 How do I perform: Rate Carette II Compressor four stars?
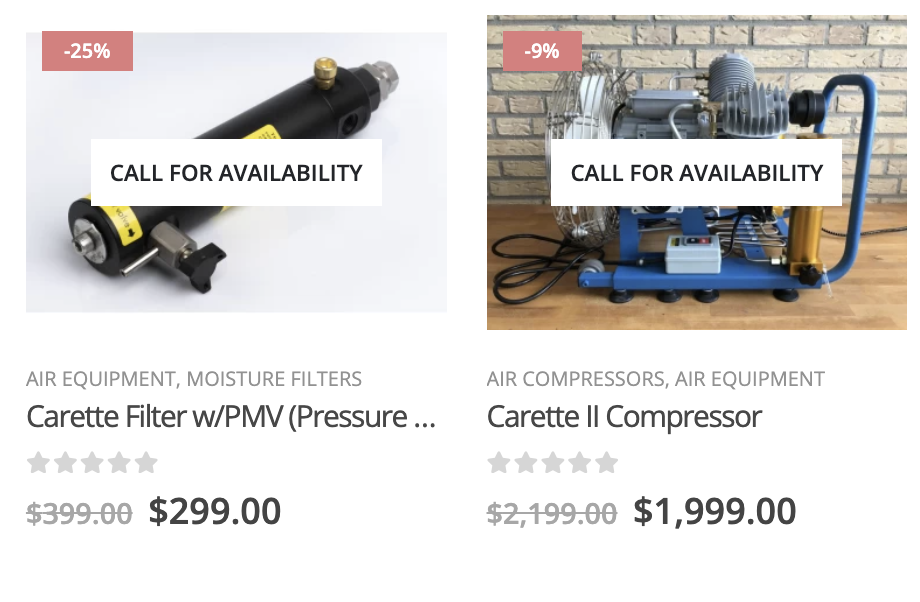(580, 463)
